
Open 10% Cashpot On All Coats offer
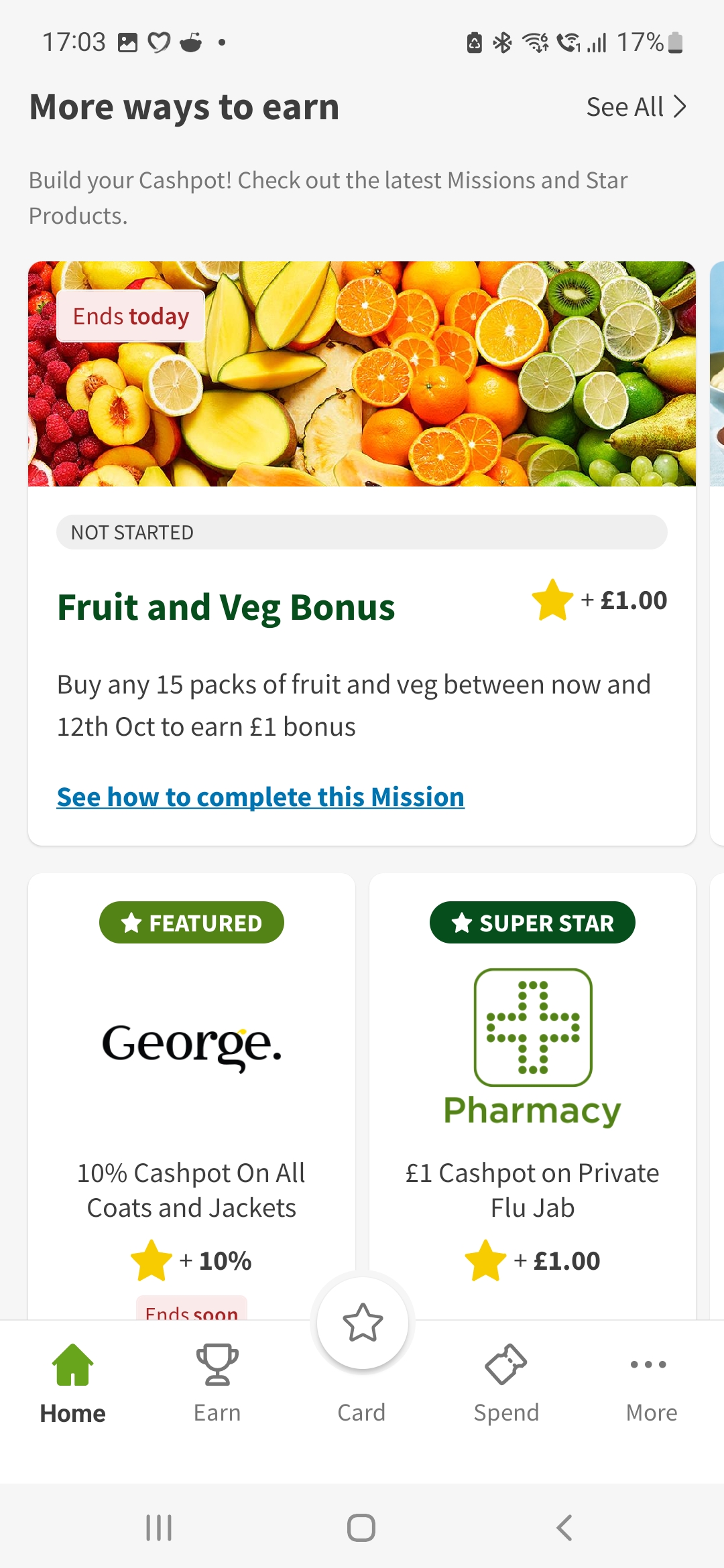click(192, 1190)
